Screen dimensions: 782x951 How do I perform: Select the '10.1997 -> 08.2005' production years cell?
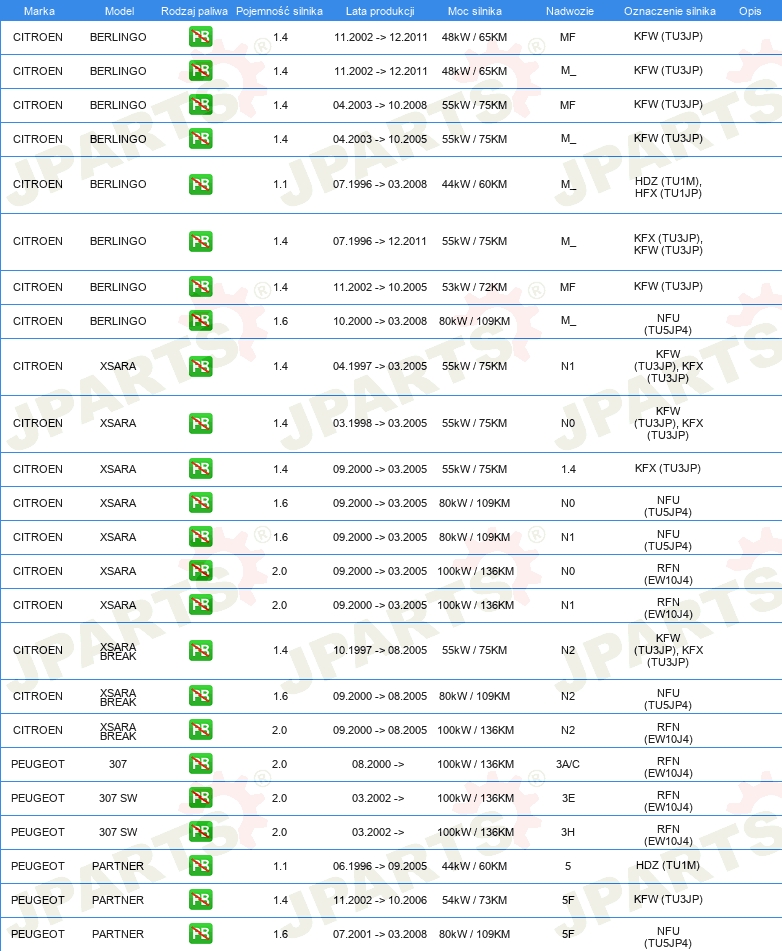[380, 650]
